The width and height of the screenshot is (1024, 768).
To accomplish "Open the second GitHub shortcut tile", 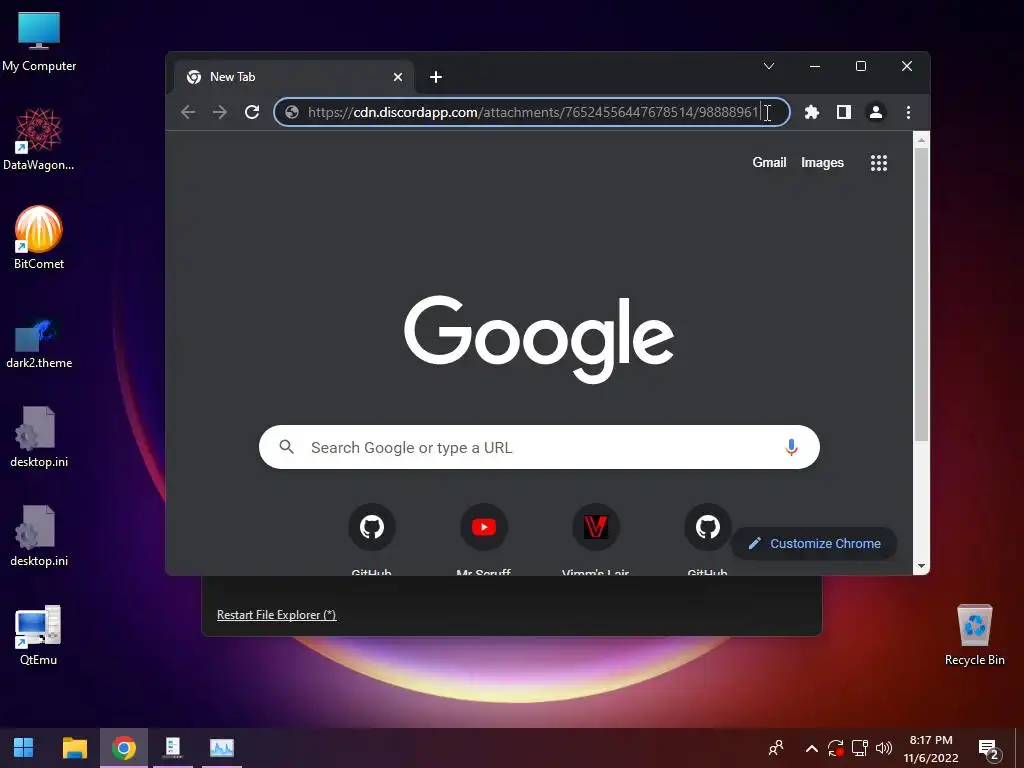I will pyautogui.click(x=708, y=527).
